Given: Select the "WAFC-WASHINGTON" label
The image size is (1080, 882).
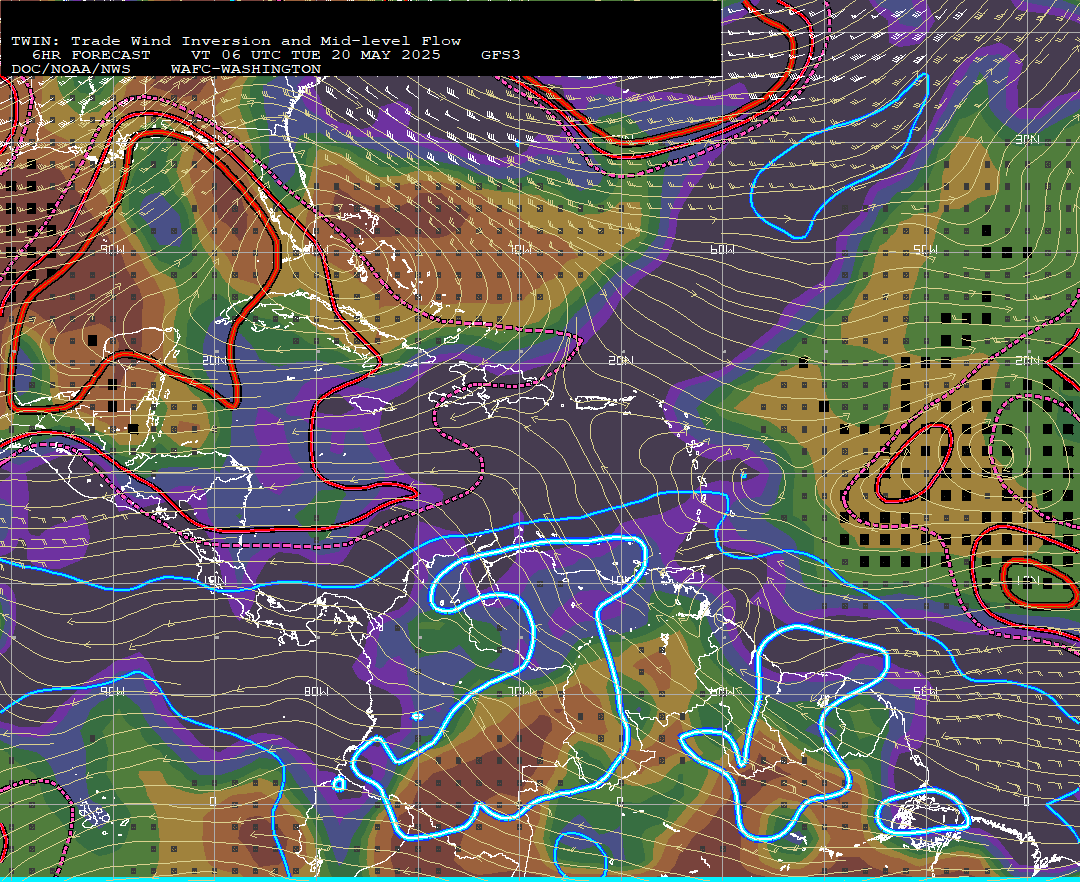Looking at the screenshot, I should pyautogui.click(x=246, y=70).
